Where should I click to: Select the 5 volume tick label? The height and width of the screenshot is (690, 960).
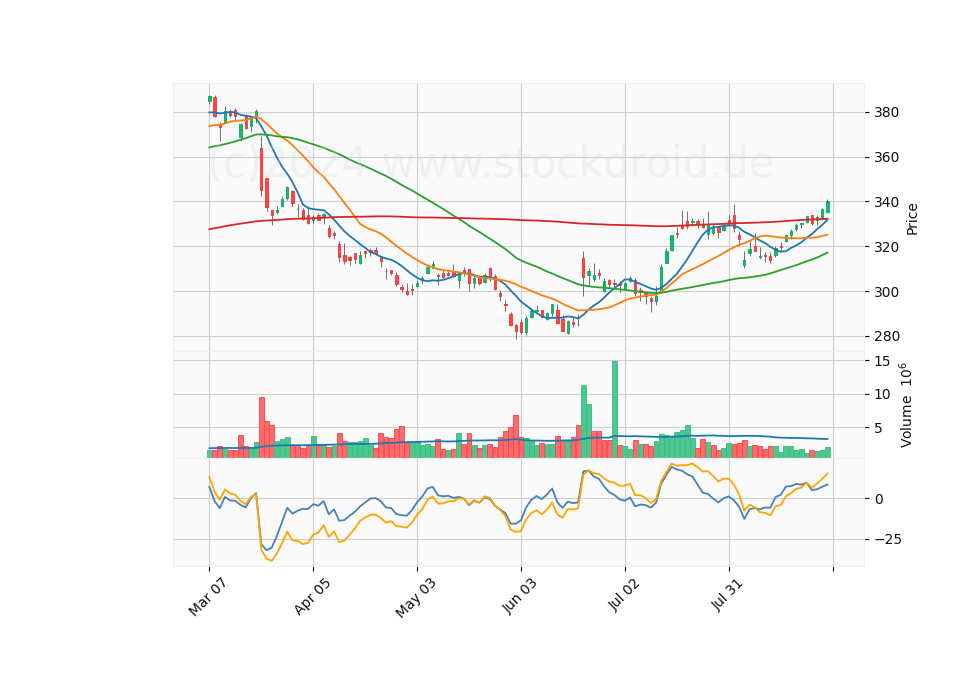tap(879, 429)
